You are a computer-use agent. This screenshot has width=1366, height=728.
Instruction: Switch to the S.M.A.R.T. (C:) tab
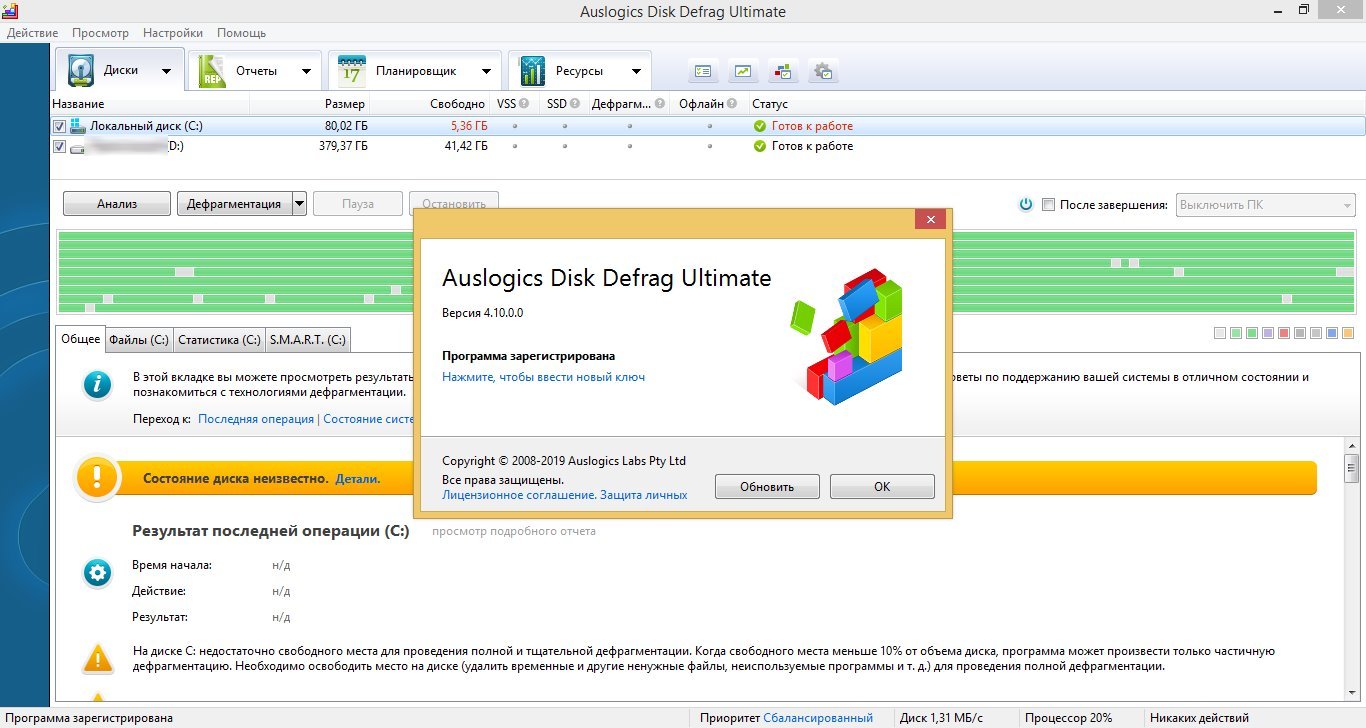tap(308, 340)
